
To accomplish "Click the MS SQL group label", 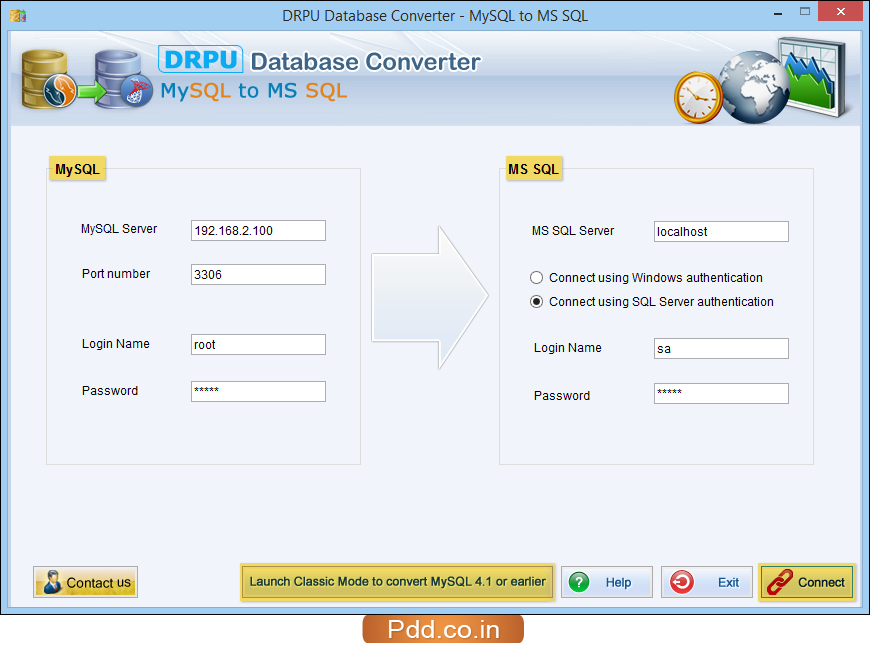I will pyautogui.click(x=534, y=169).
